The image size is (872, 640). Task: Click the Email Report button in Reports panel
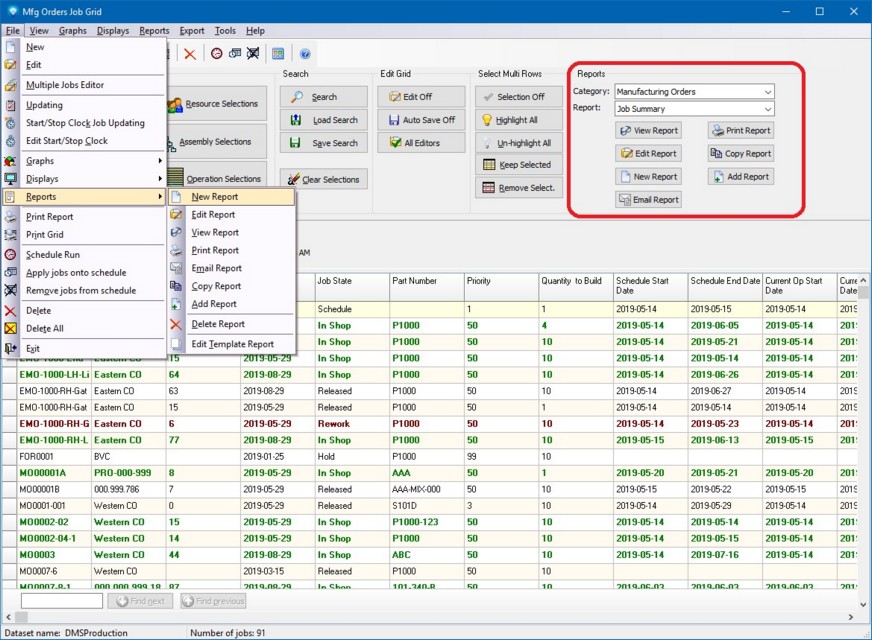(648, 200)
